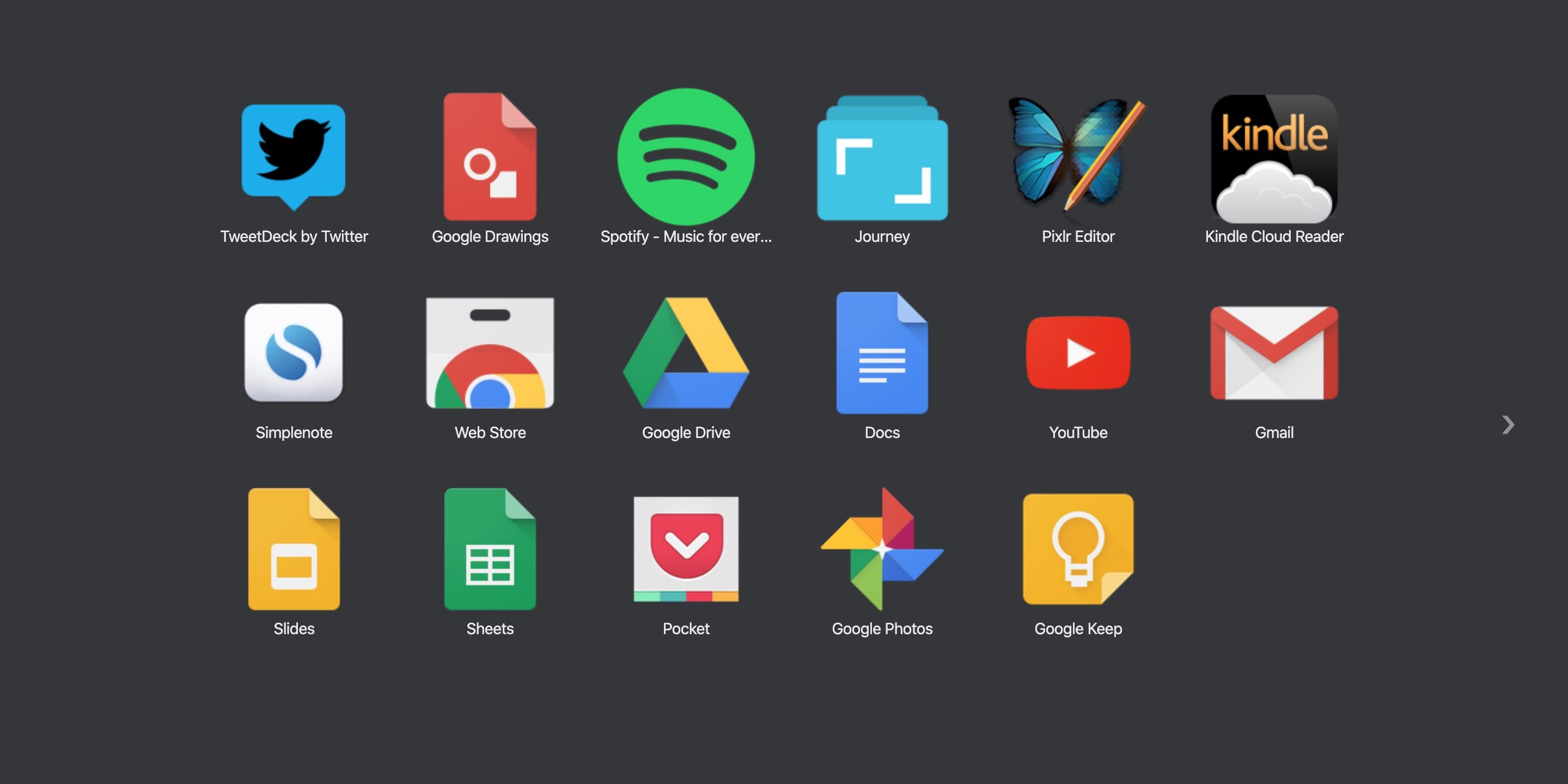
Task: Open Google Slides app
Action: point(294,560)
